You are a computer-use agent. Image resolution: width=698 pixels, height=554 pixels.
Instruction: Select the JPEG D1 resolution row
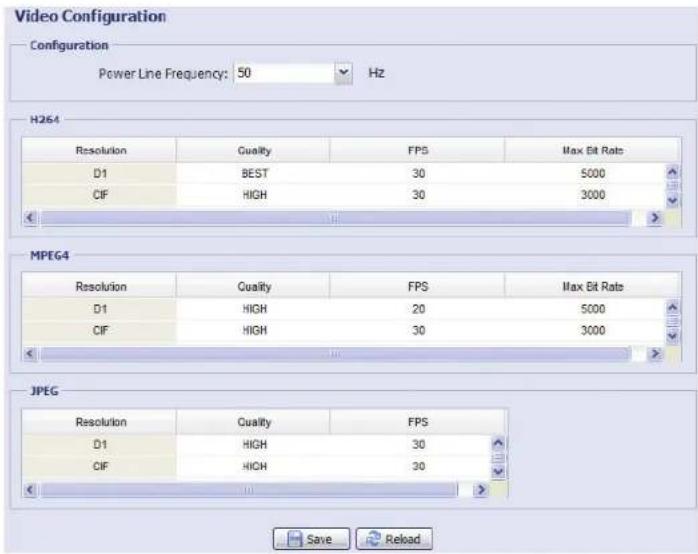coord(99,445)
